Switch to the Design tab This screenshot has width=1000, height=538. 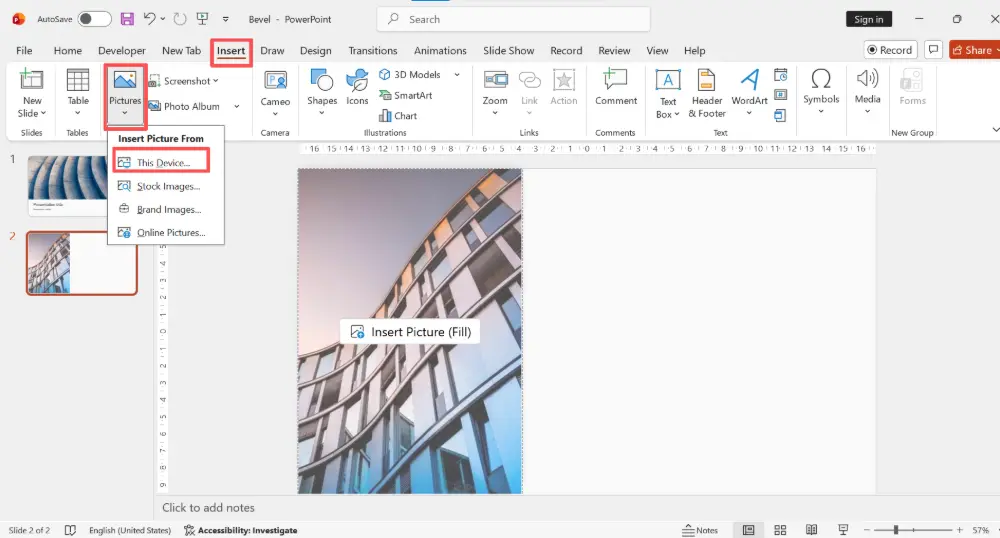[316, 50]
